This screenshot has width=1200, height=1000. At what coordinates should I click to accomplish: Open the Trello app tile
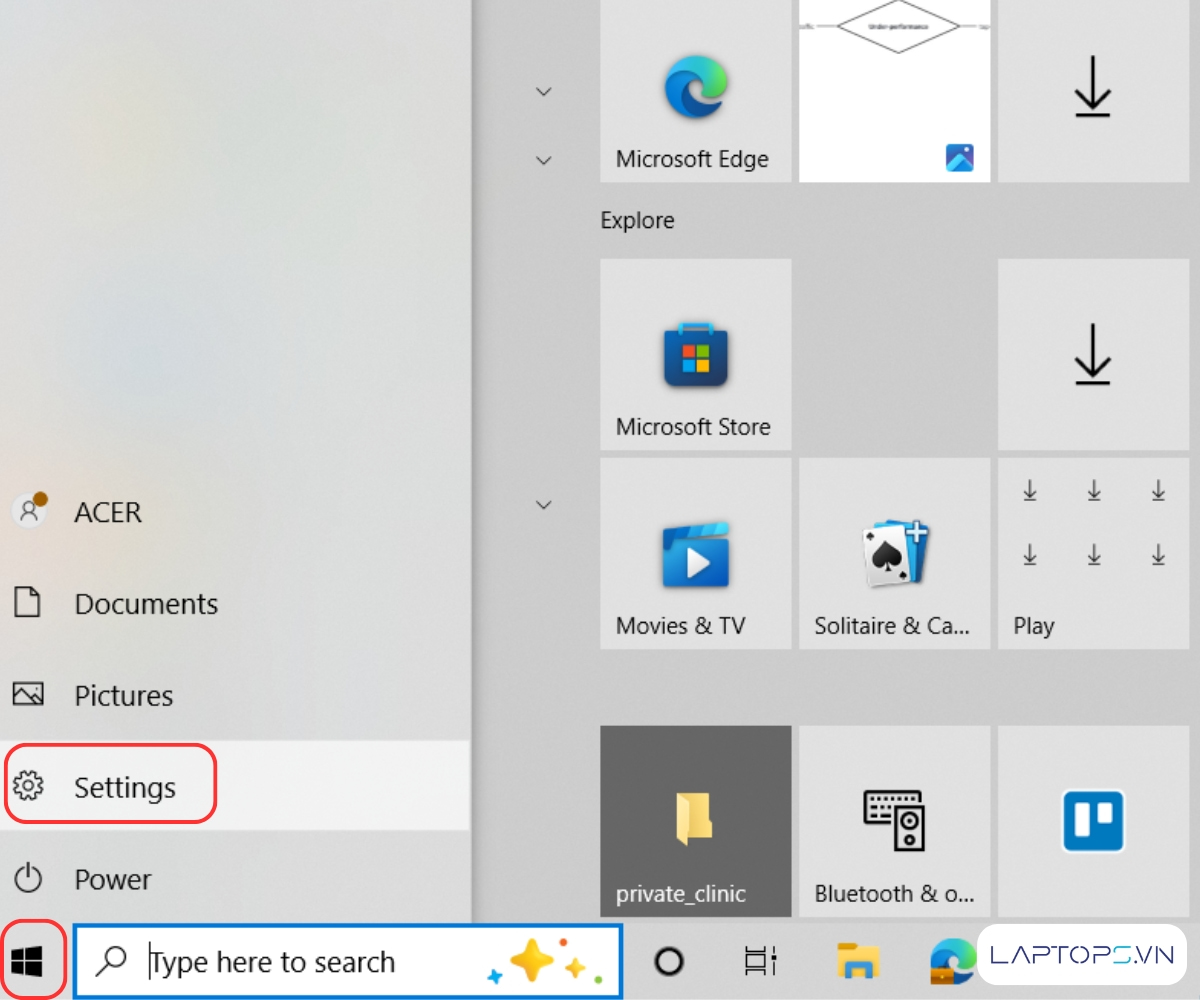[x=1093, y=820]
